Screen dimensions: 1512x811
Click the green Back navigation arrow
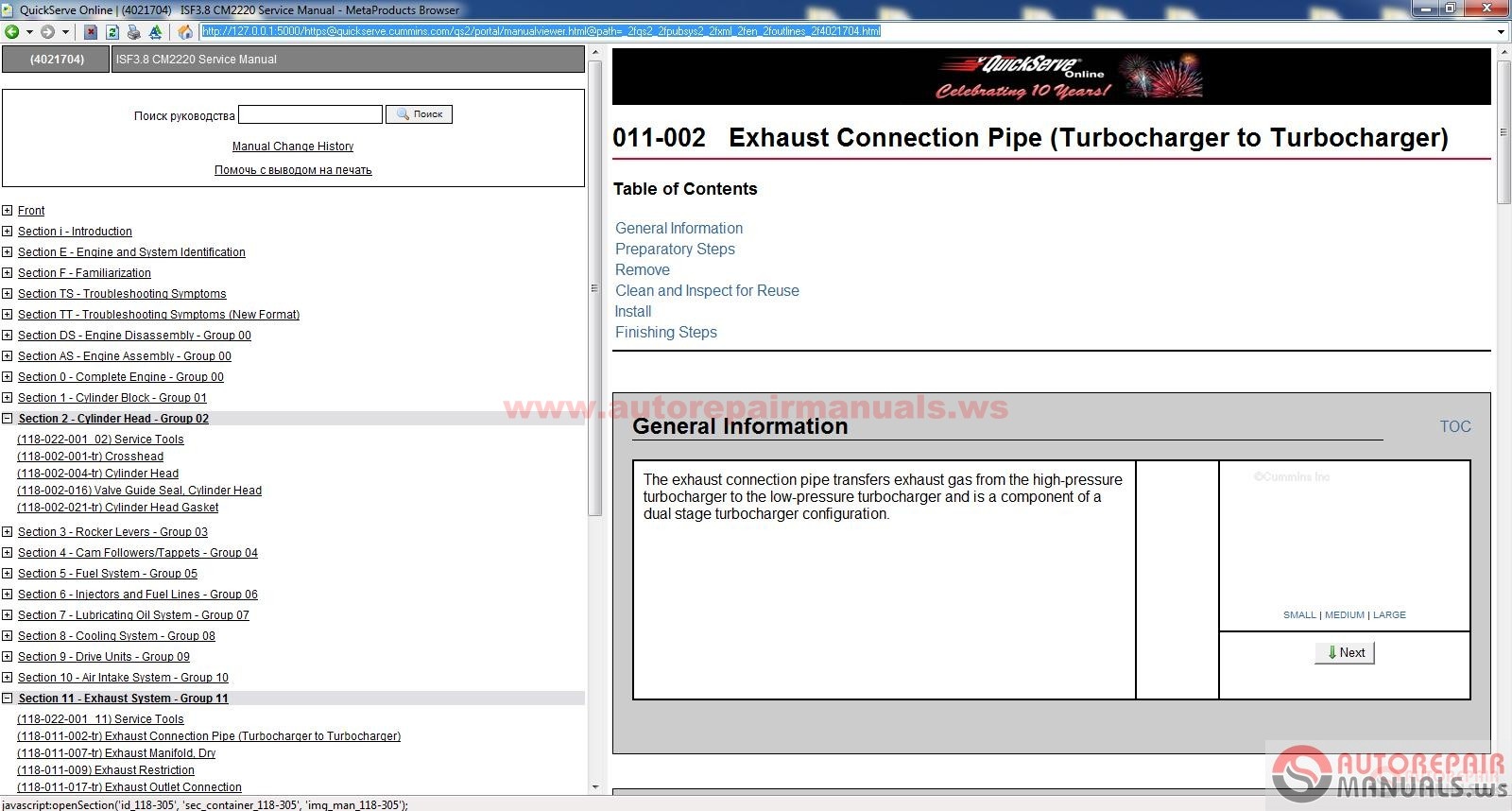click(11, 31)
